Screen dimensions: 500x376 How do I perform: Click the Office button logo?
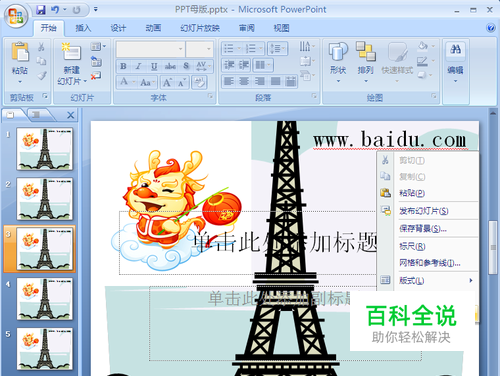pyautogui.click(x=16, y=16)
